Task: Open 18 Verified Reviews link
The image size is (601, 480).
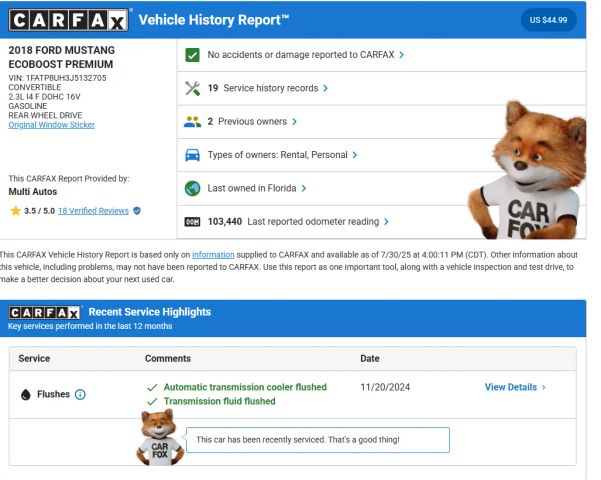Action: (x=93, y=211)
